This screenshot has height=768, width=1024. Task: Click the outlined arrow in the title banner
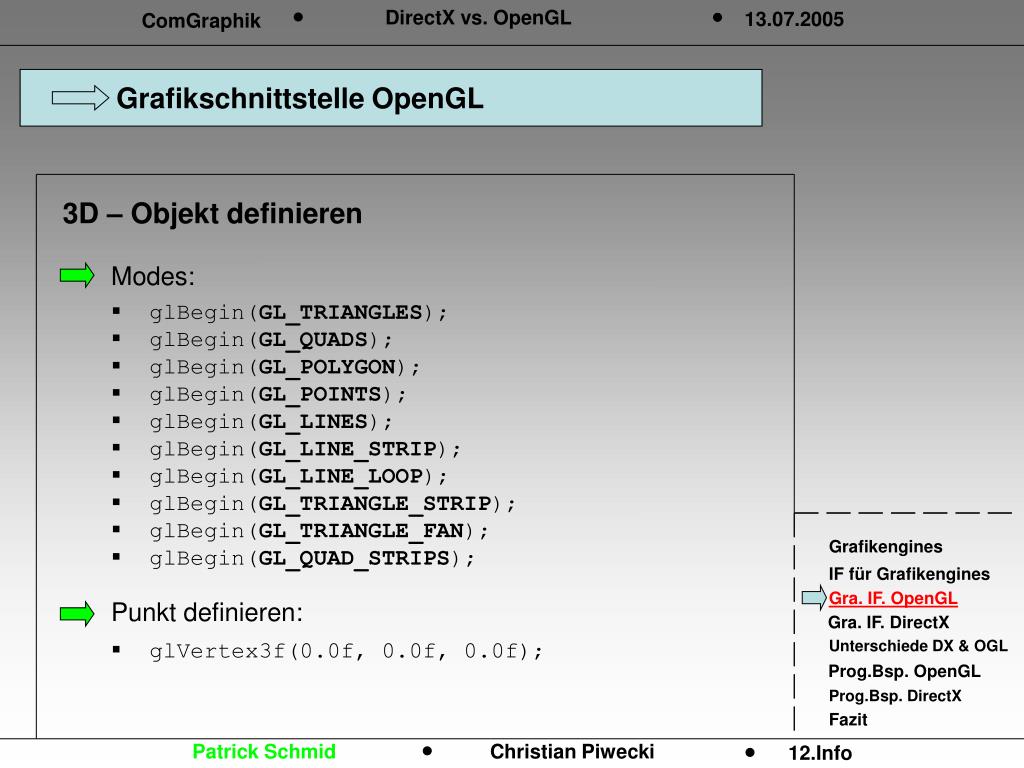[x=80, y=98]
